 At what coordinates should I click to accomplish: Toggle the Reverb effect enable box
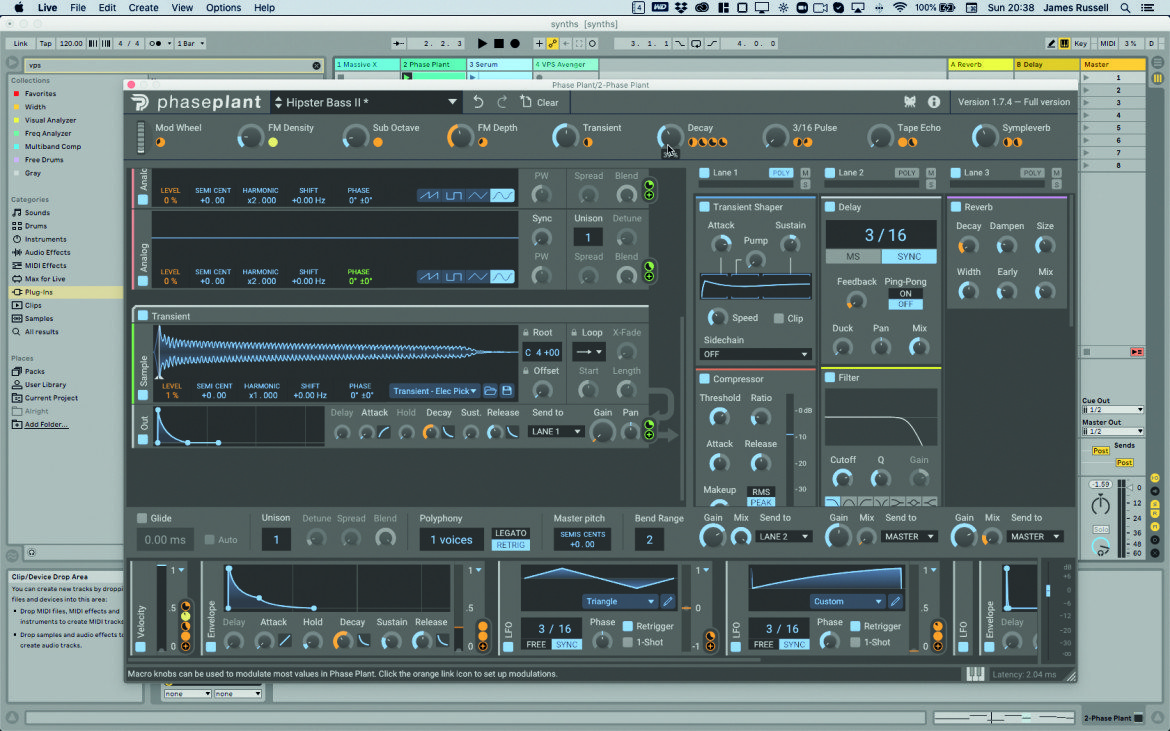(956, 207)
